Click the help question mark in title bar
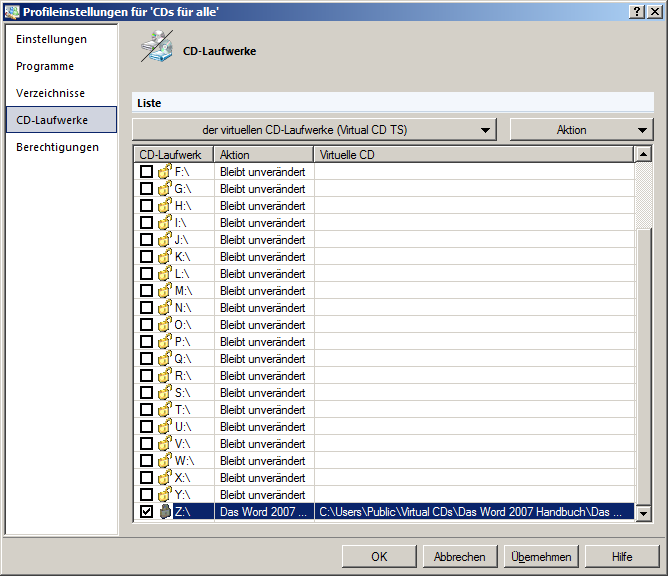 637,10
